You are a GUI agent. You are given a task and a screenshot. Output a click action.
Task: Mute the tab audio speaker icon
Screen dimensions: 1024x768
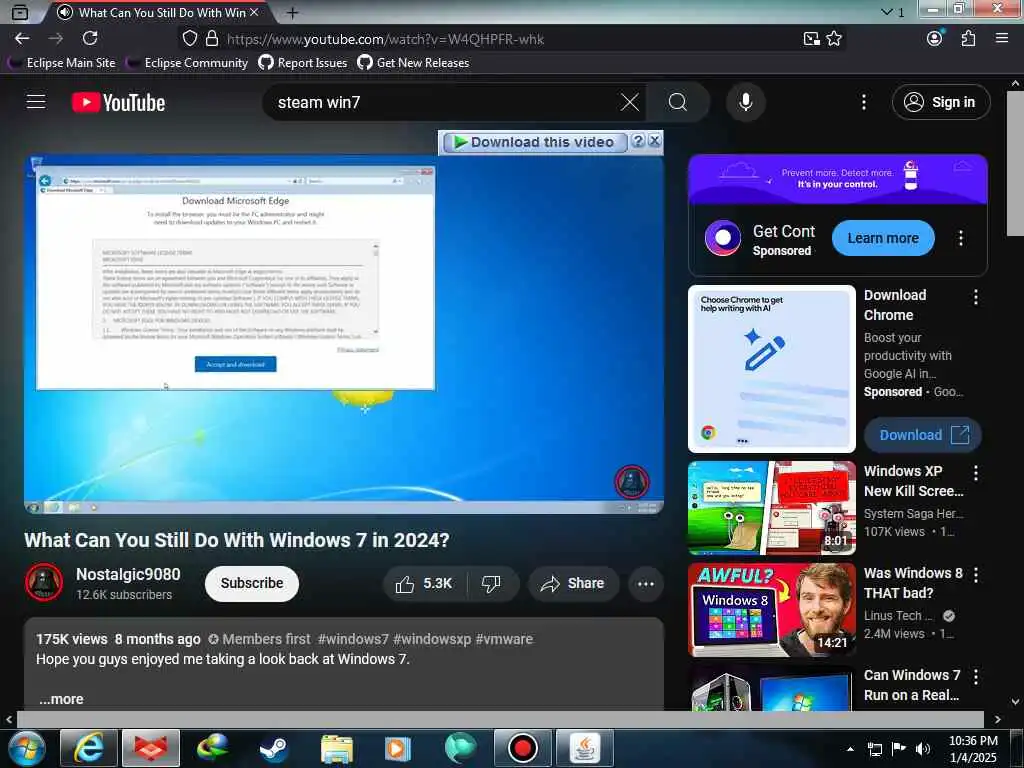tap(64, 12)
